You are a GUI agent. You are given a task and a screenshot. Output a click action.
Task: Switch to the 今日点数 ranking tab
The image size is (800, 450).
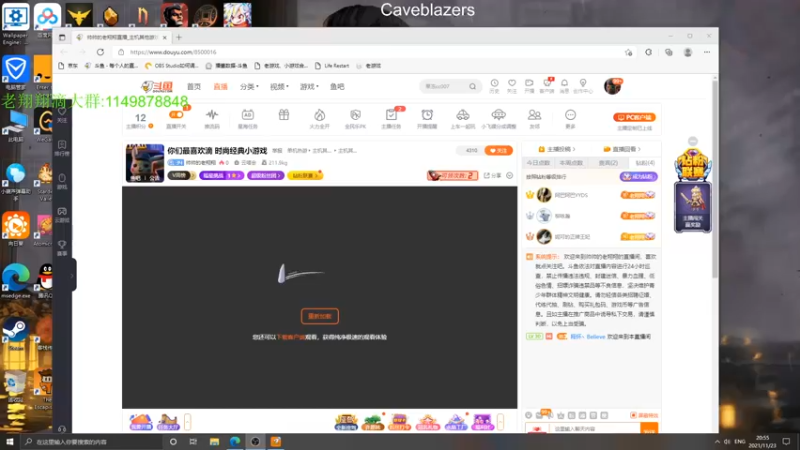[x=538, y=163]
